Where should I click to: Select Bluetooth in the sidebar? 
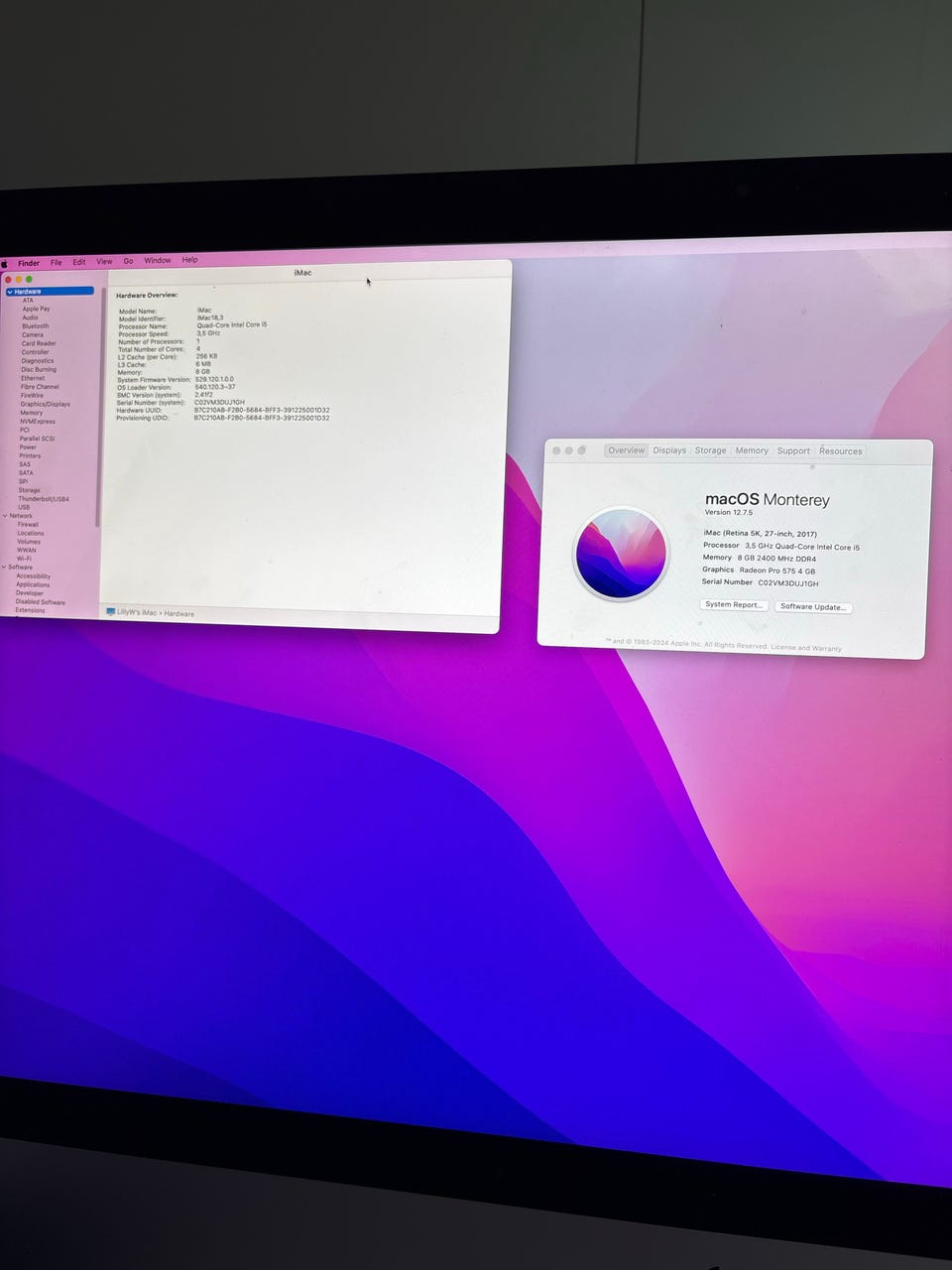pyautogui.click(x=35, y=325)
